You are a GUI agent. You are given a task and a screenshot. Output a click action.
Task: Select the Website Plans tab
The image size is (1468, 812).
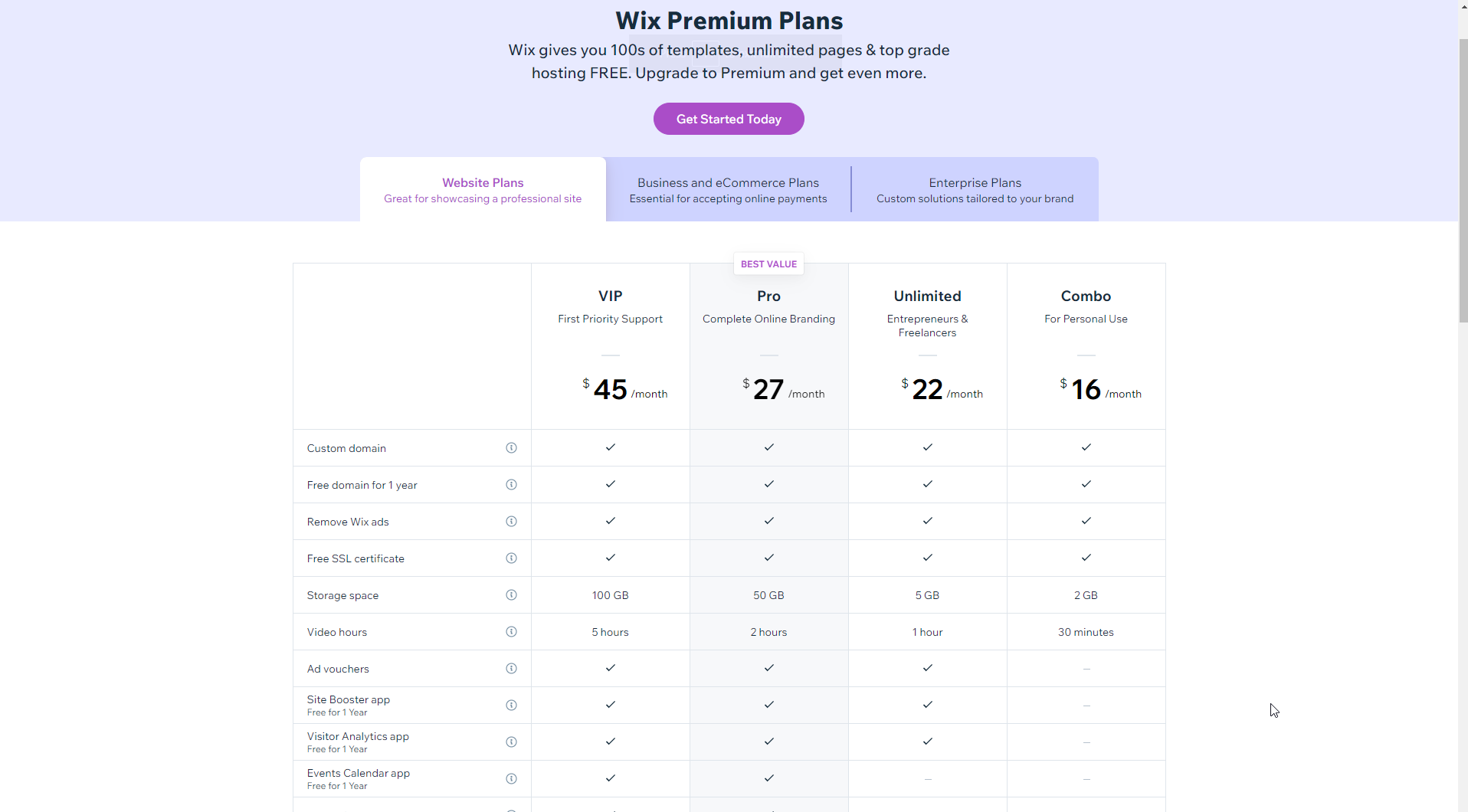[x=483, y=190]
